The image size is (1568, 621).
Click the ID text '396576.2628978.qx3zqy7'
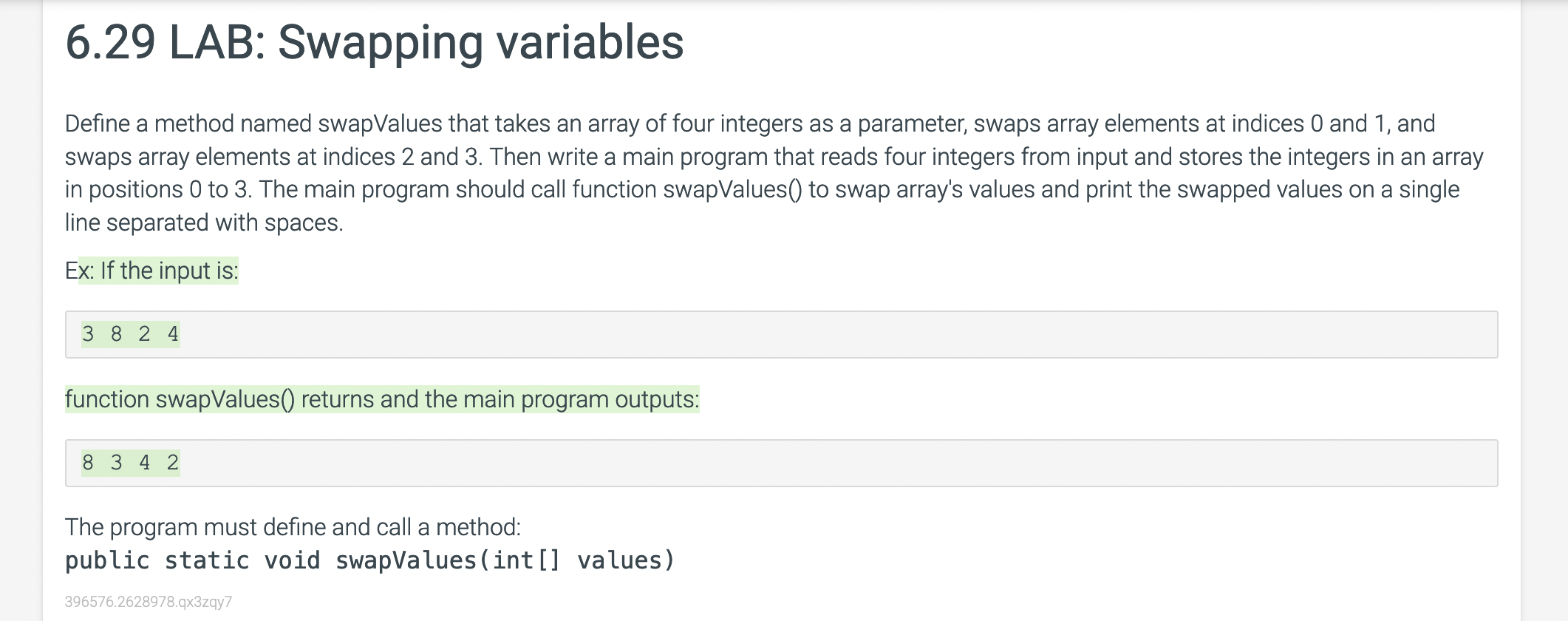coord(149,602)
